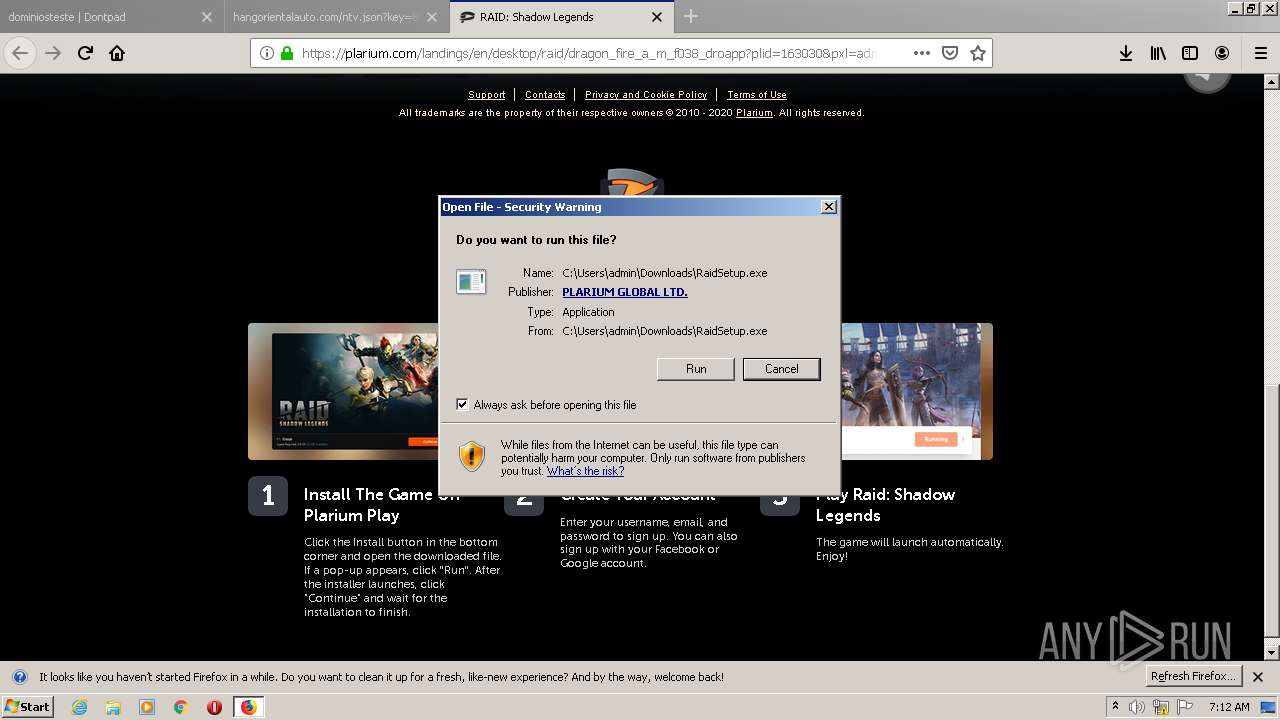The height and width of the screenshot is (720, 1280).
Task: Close the RAID: Shadow Legends tab
Action: (657, 17)
